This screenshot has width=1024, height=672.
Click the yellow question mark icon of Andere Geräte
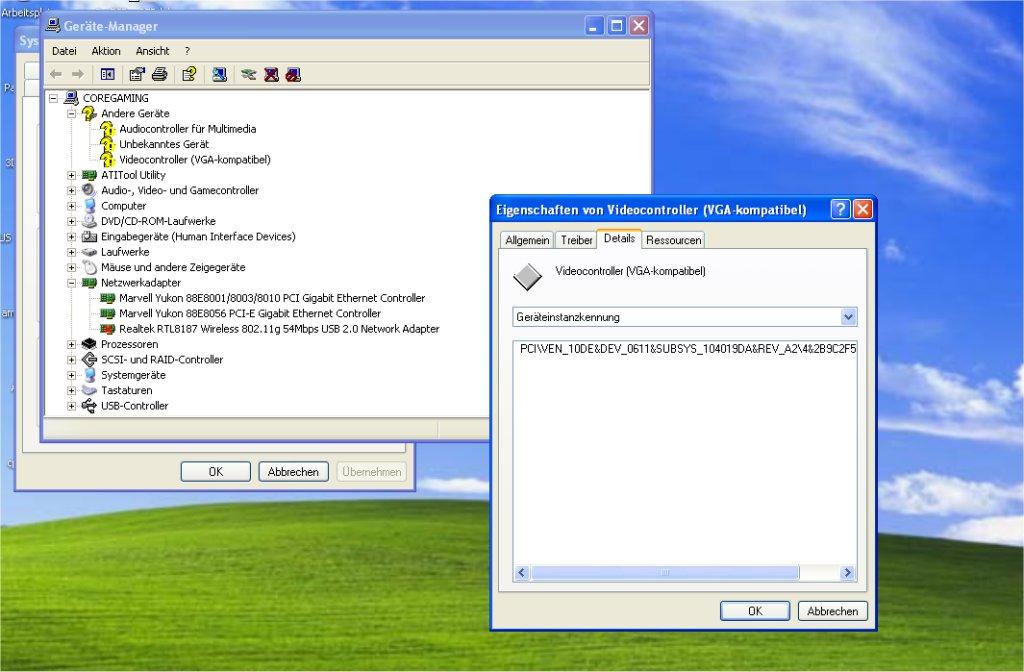tap(89, 114)
